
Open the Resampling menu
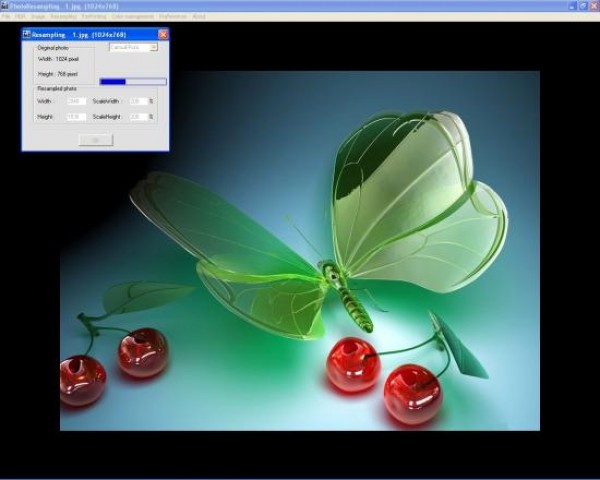tap(64, 16)
